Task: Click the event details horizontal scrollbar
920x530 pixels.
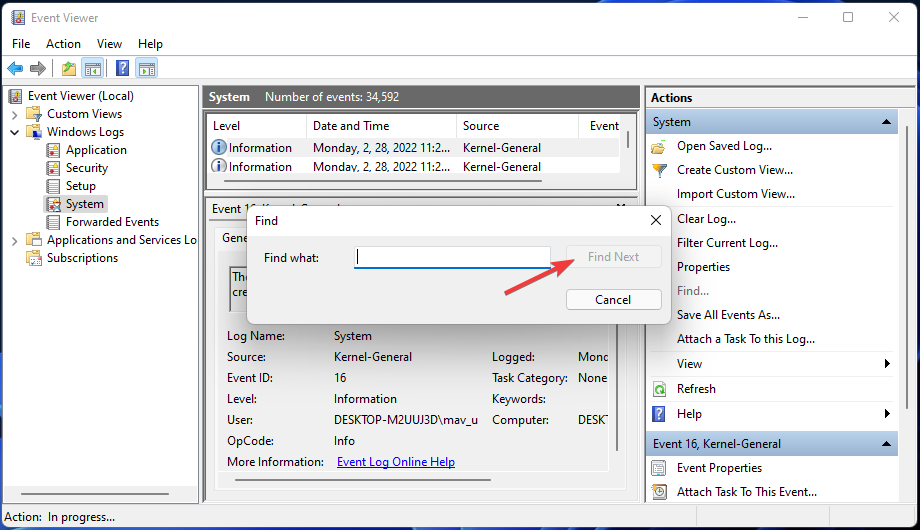Action: [x=363, y=480]
